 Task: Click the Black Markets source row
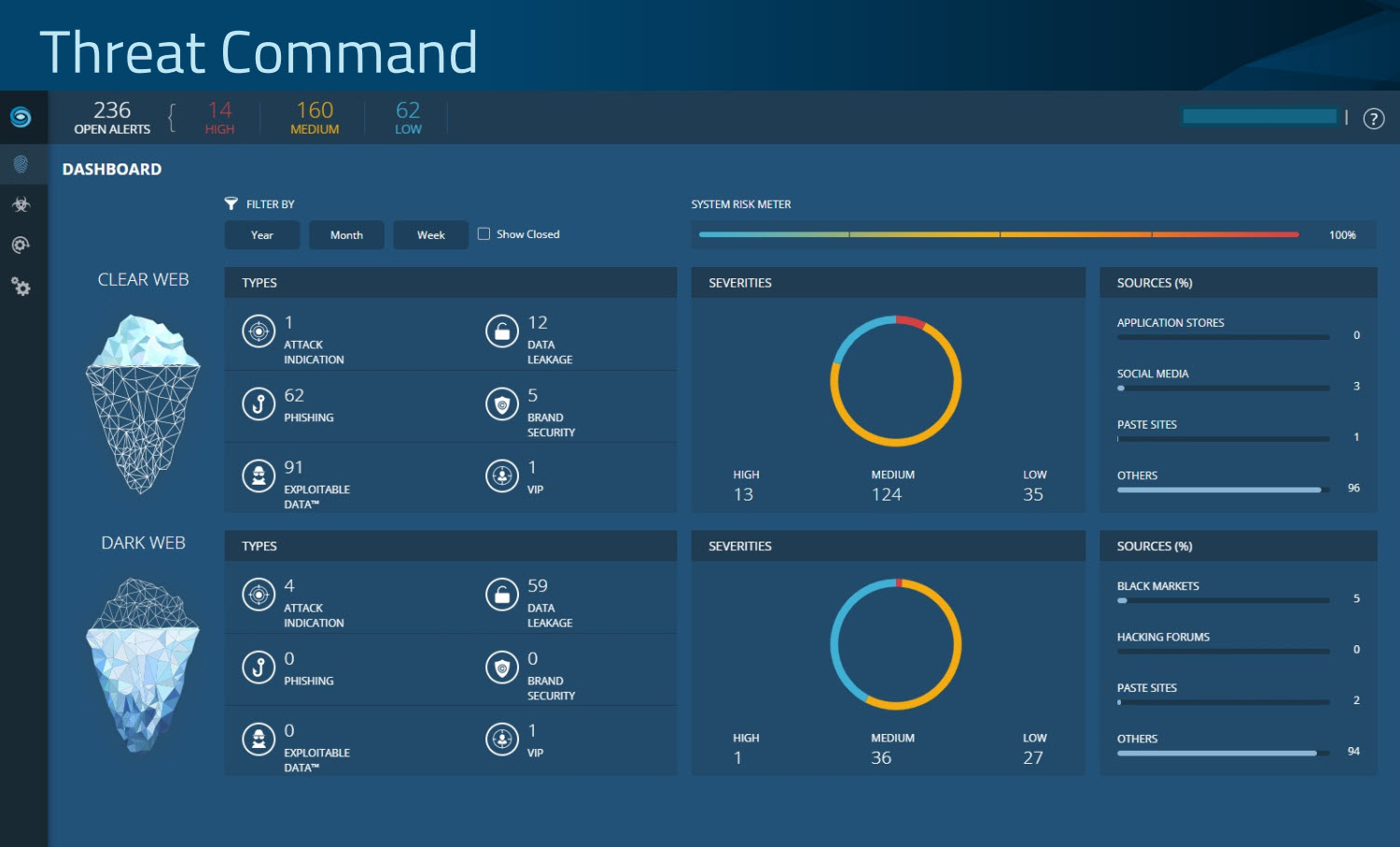pyautogui.click(x=1239, y=592)
